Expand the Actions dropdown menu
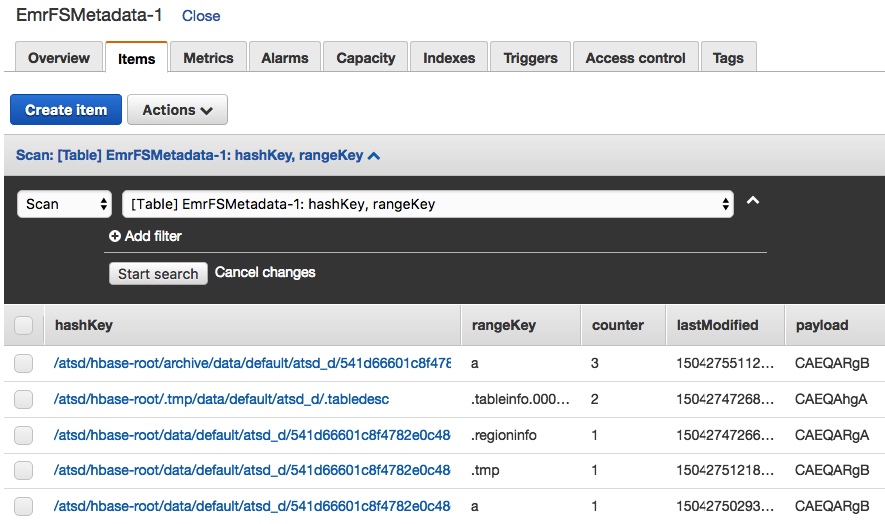885x524 pixels. [177, 110]
